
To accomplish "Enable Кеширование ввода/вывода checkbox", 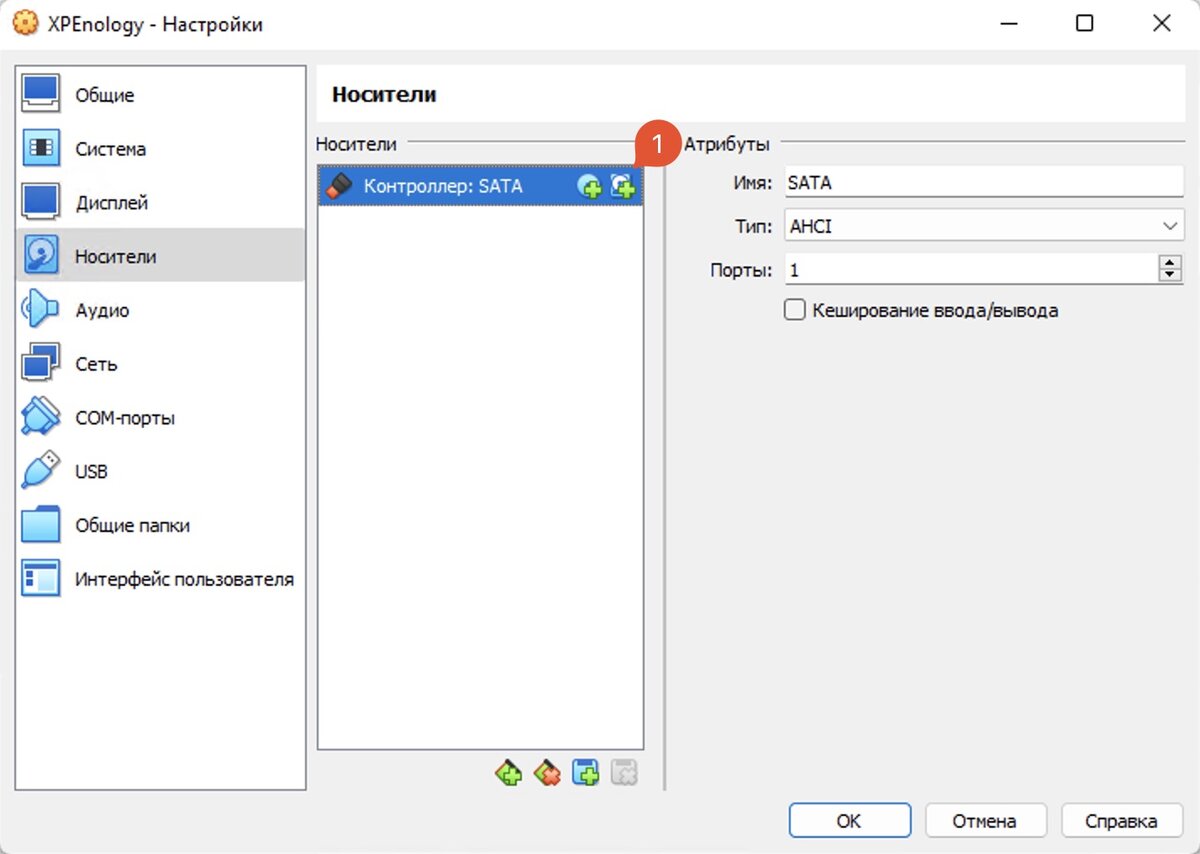I will [x=795, y=310].
